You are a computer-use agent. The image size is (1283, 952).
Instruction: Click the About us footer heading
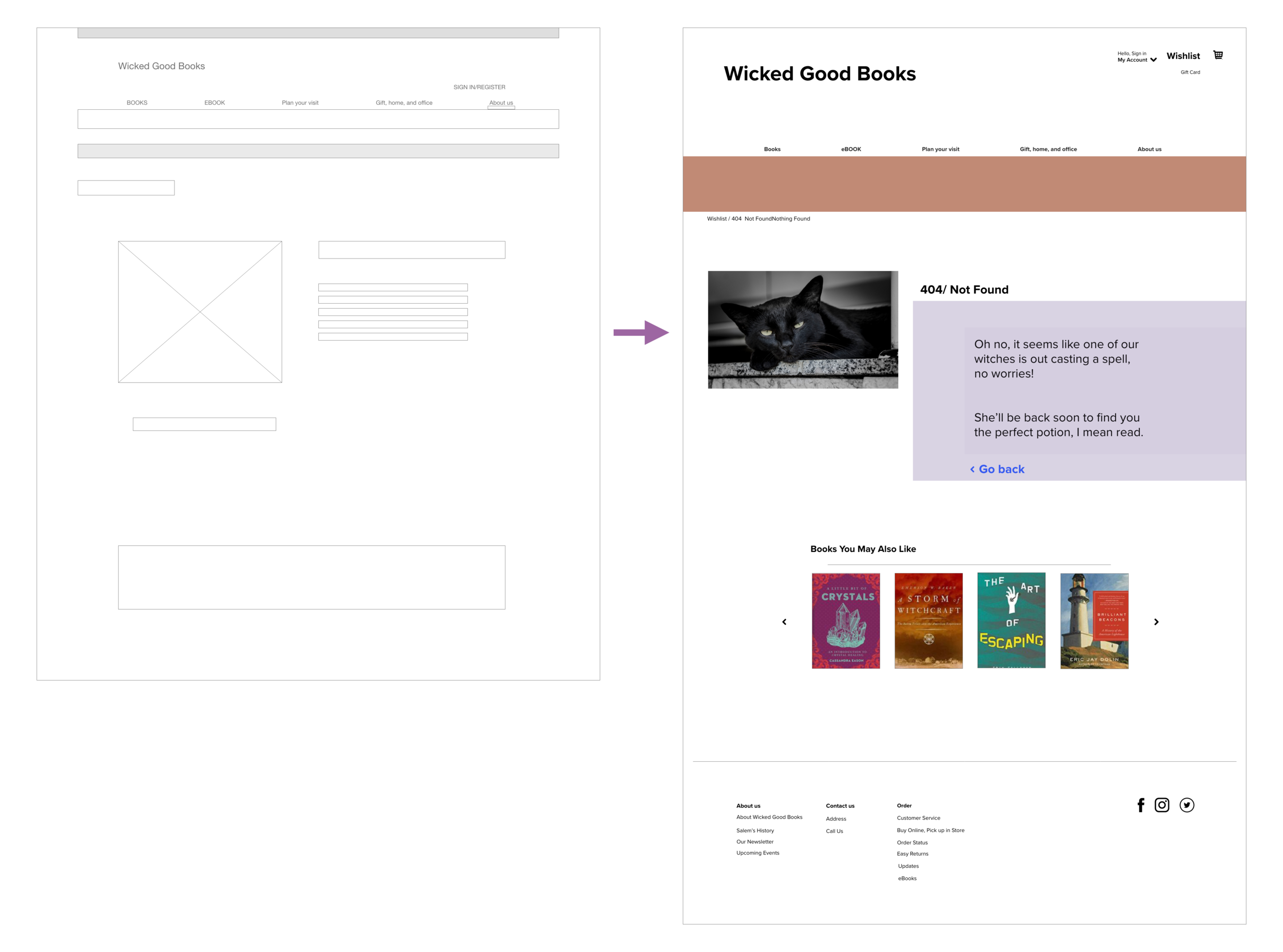(748, 806)
